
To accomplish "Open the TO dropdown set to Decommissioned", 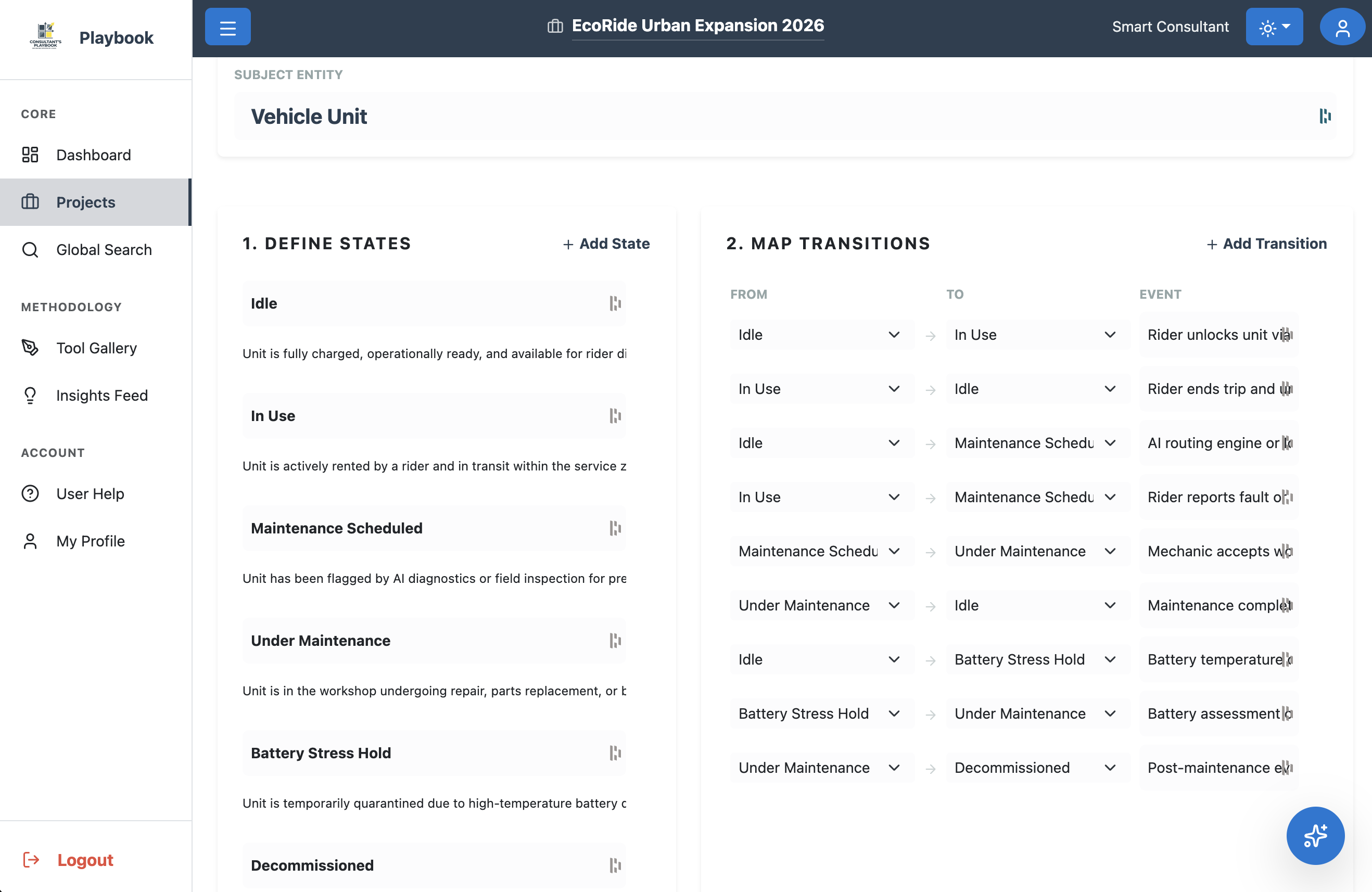I will (1036, 768).
